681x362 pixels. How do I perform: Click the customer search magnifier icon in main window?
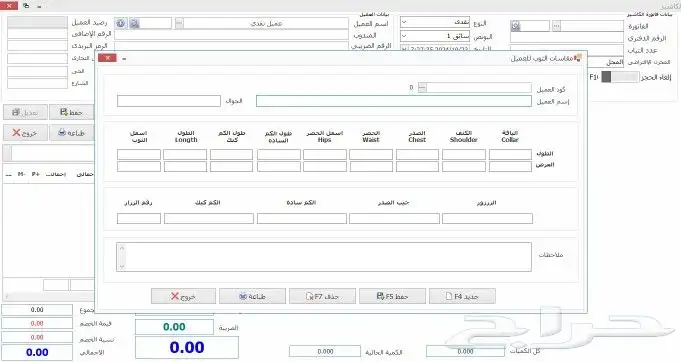click(135, 23)
